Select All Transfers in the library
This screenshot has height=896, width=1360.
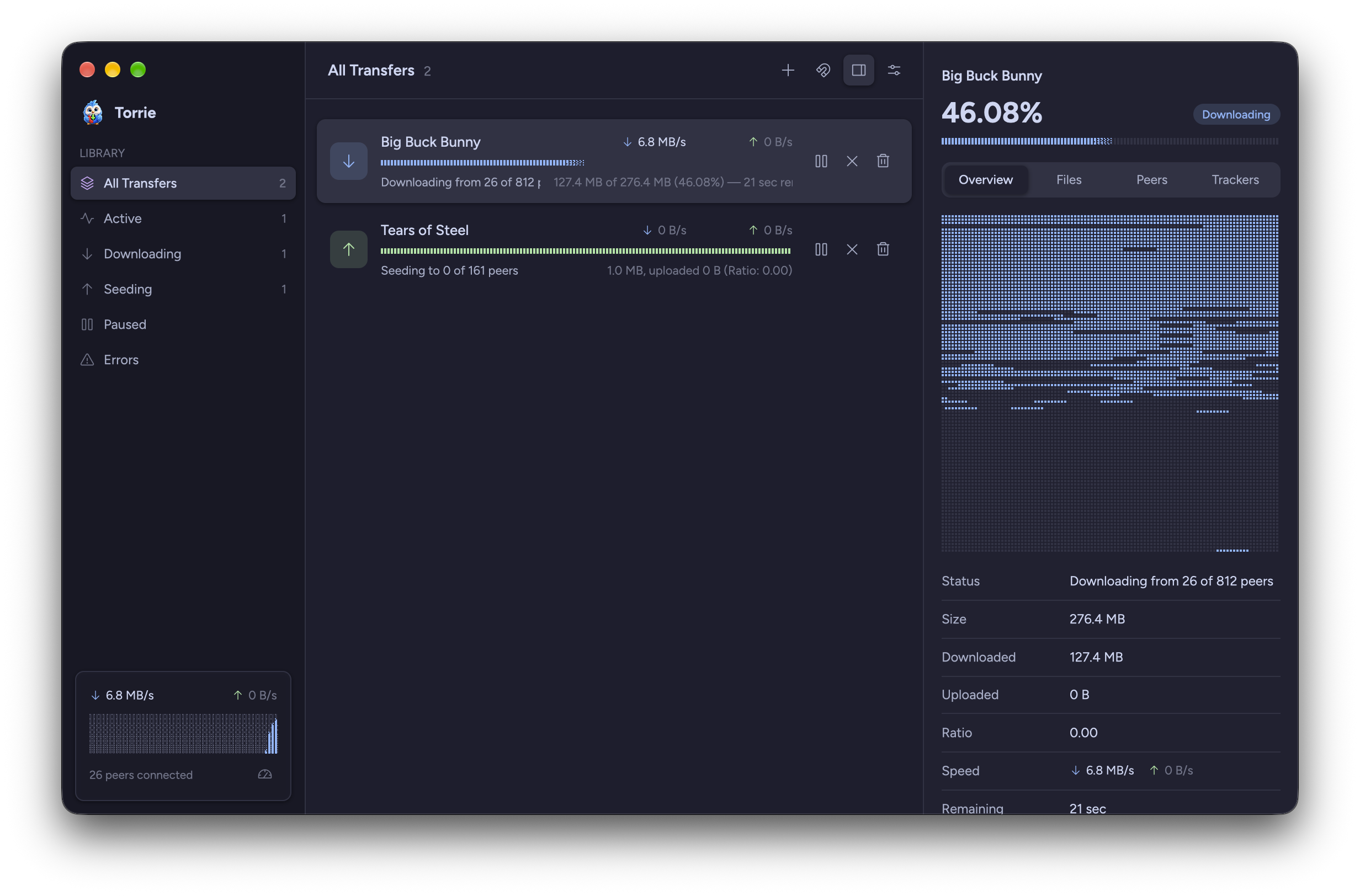183,183
